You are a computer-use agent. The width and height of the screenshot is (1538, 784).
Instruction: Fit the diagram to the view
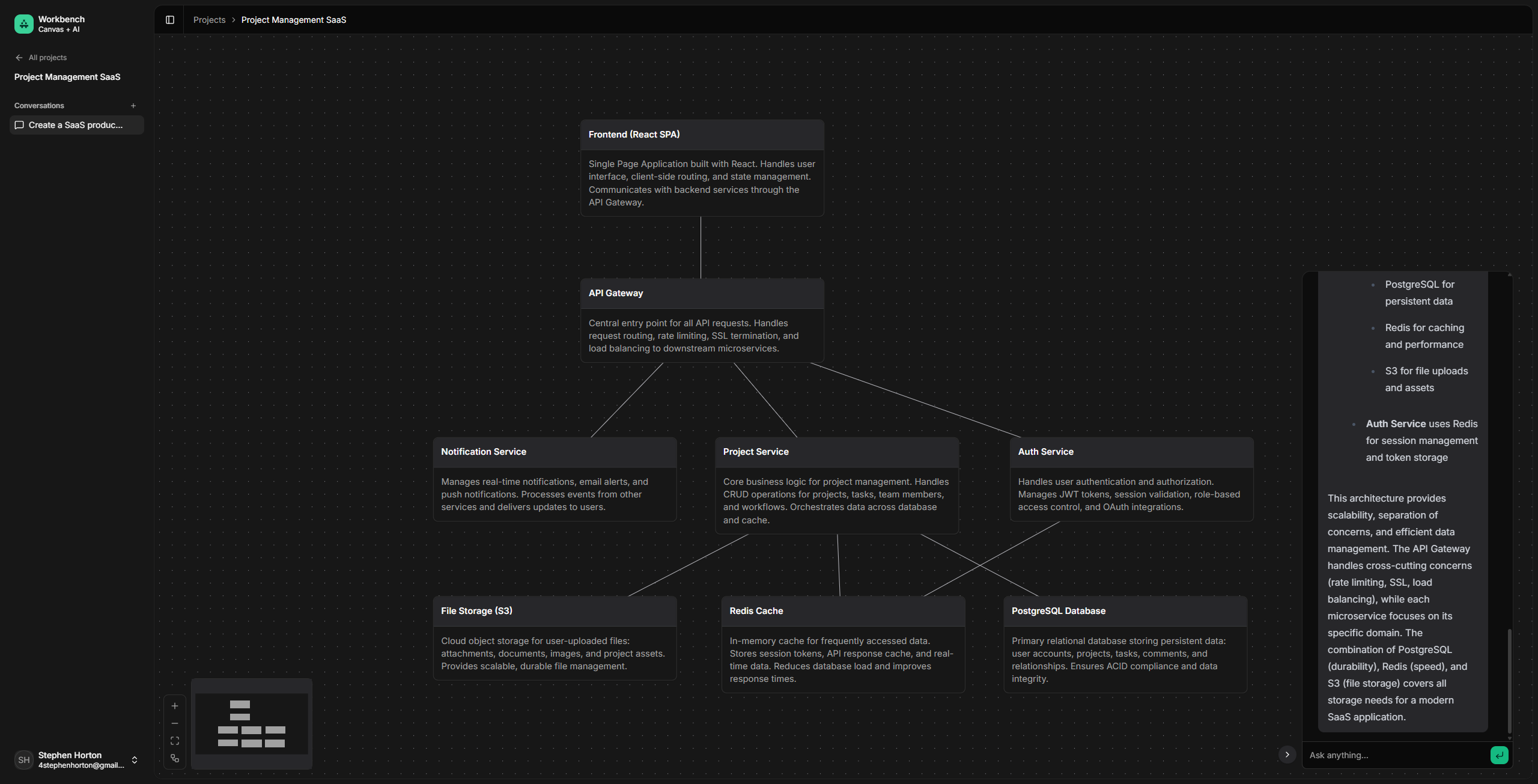pos(175,740)
